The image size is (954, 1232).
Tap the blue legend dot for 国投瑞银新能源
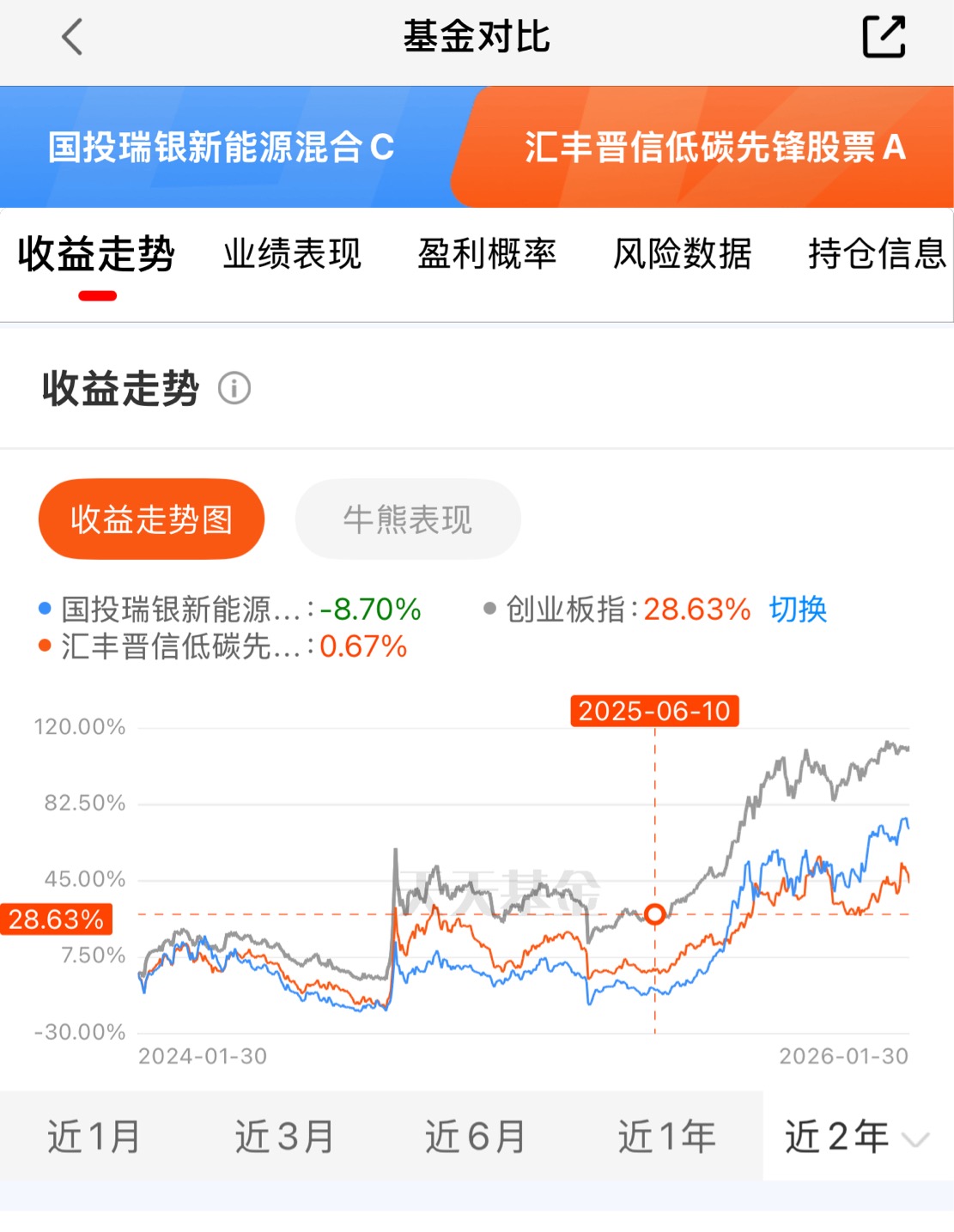point(46,609)
